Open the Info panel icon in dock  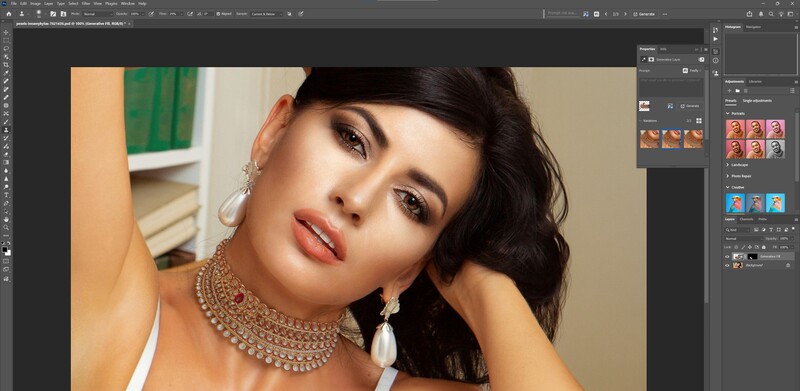click(x=715, y=60)
